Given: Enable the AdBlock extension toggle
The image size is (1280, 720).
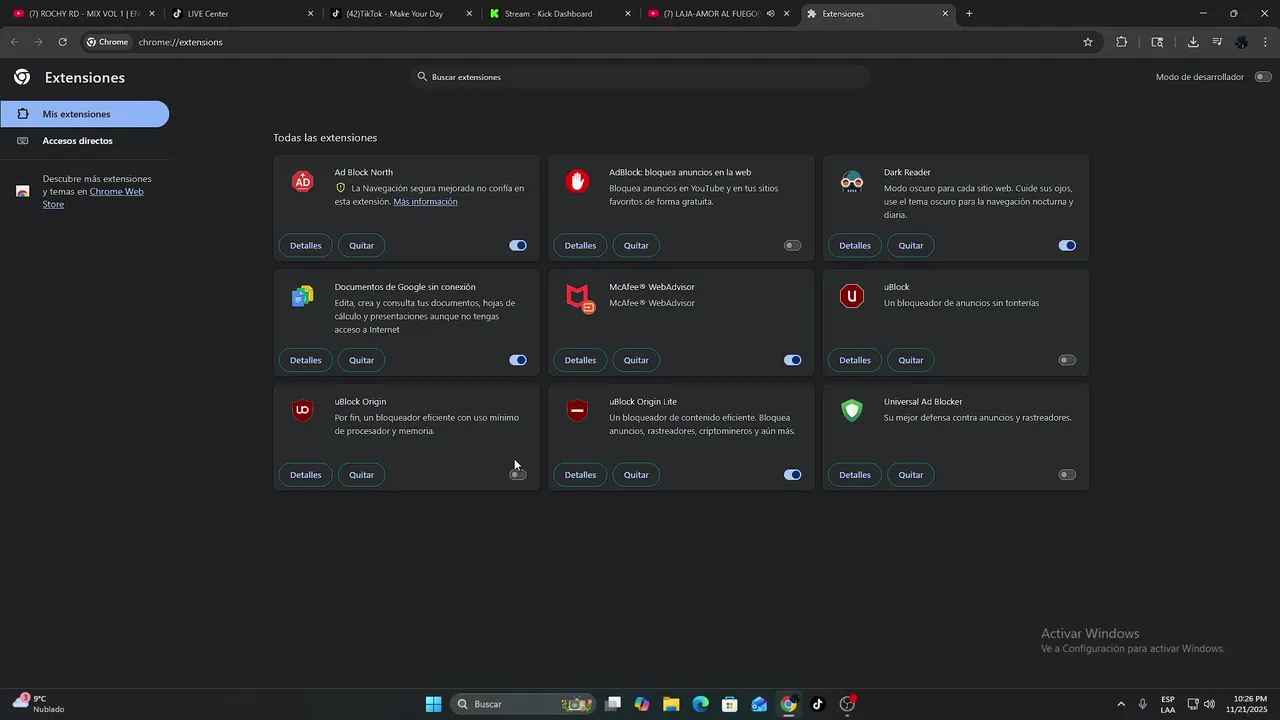Looking at the screenshot, I should pyautogui.click(x=792, y=245).
